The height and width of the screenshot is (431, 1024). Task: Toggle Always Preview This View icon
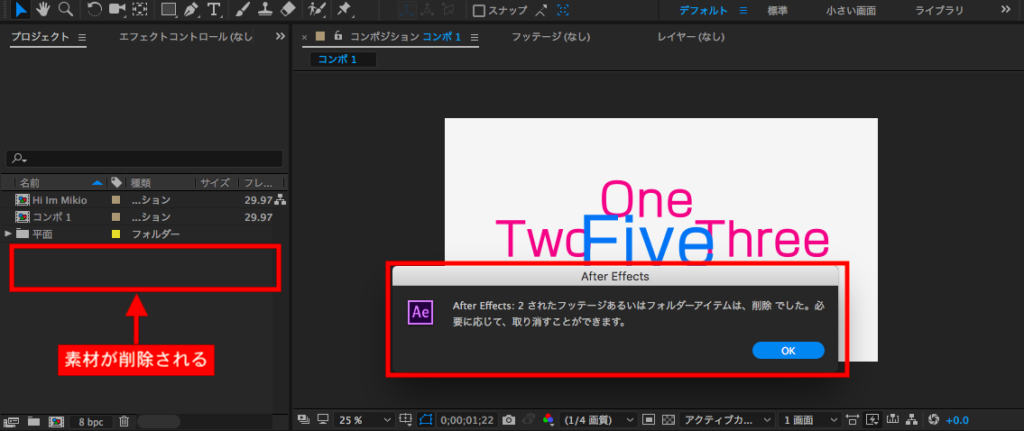(303, 419)
